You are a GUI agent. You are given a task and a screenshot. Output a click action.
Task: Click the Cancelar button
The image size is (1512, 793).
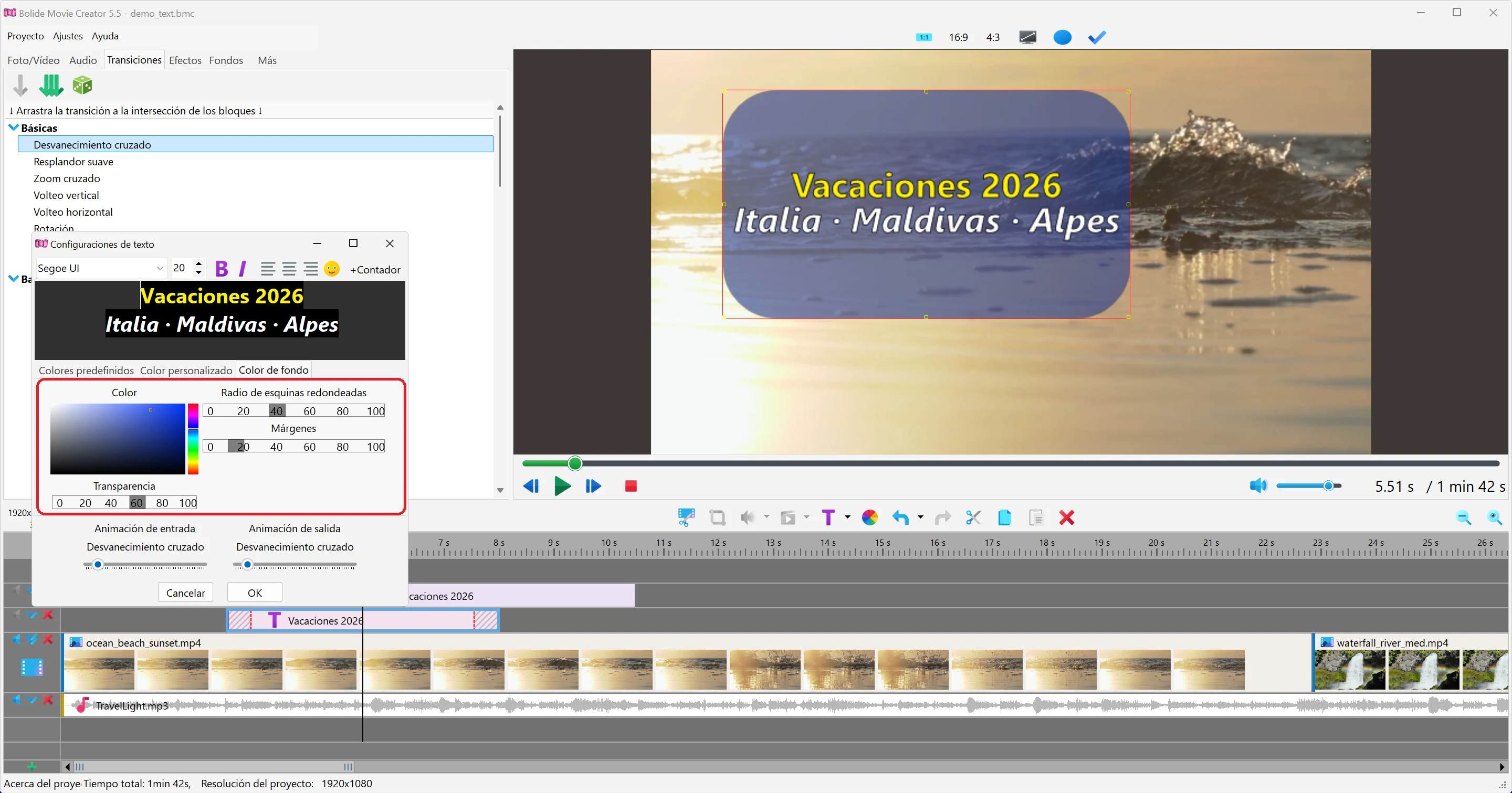coord(185,593)
